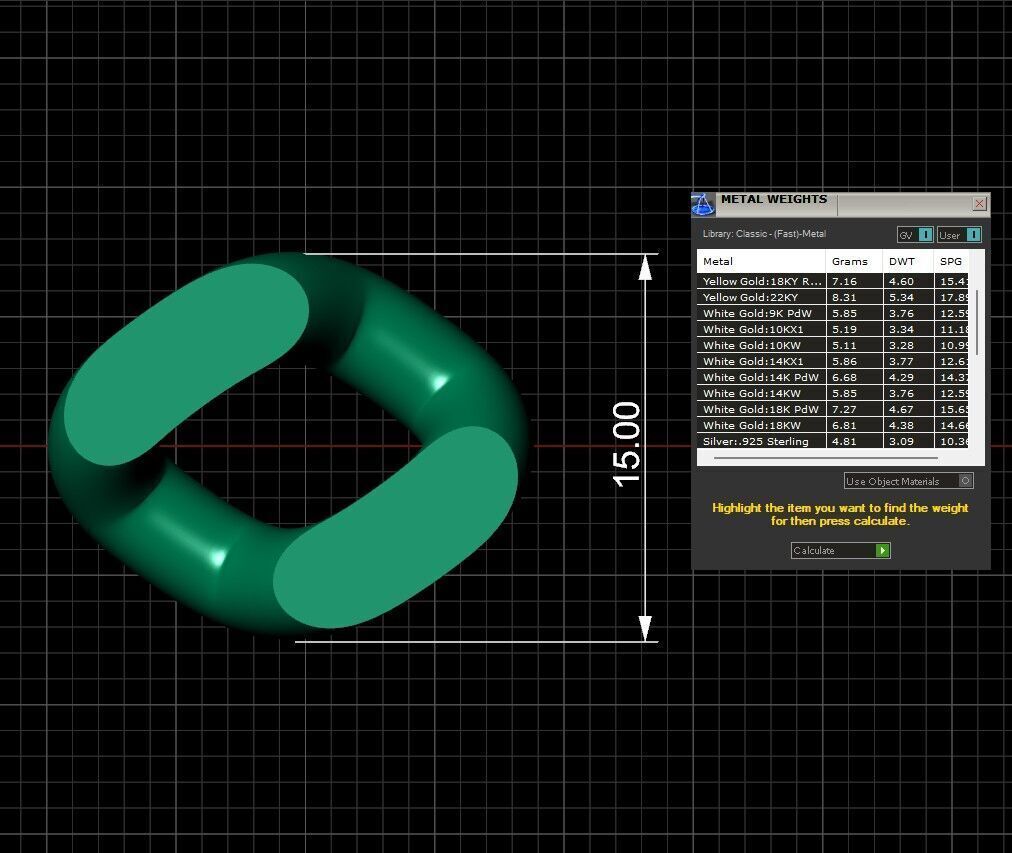
Task: Sort by the Metal column header
Action: pyautogui.click(x=761, y=261)
